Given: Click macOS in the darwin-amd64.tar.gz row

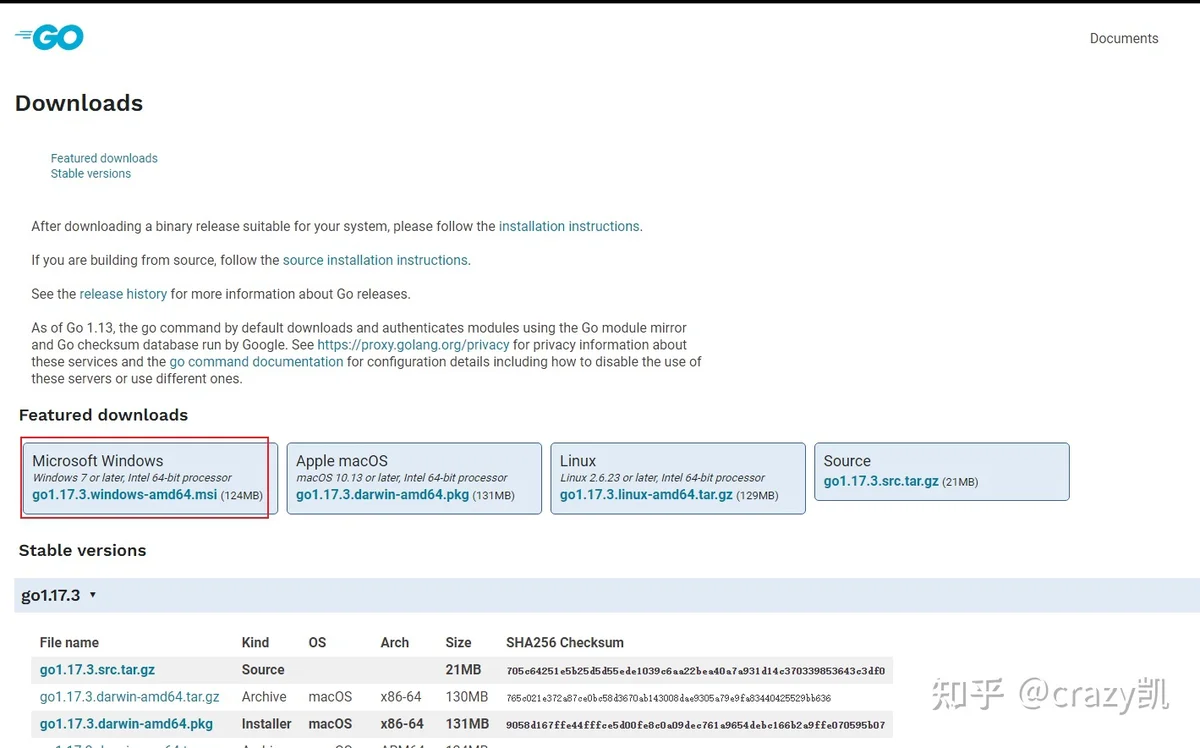Looking at the screenshot, I should click(x=330, y=697).
